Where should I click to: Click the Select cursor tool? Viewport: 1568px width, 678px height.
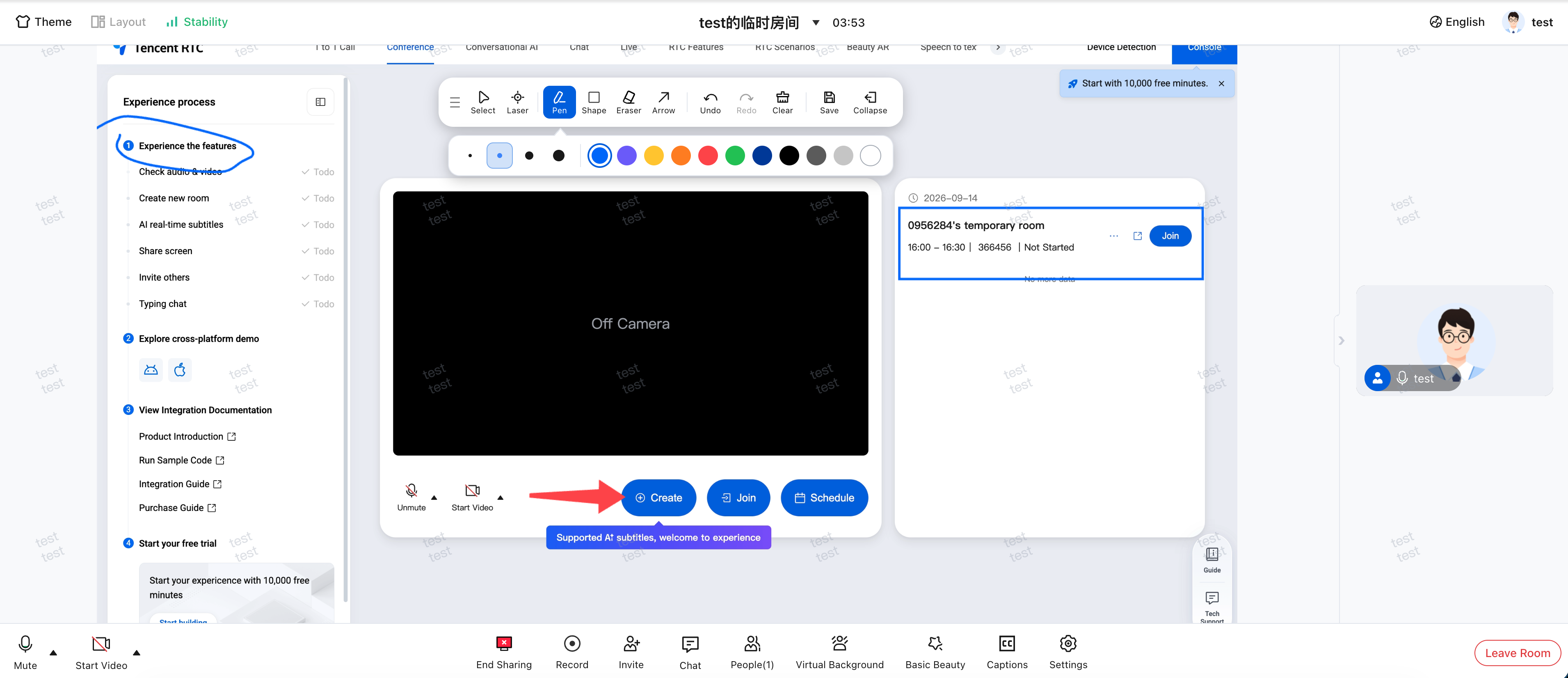[x=483, y=102]
